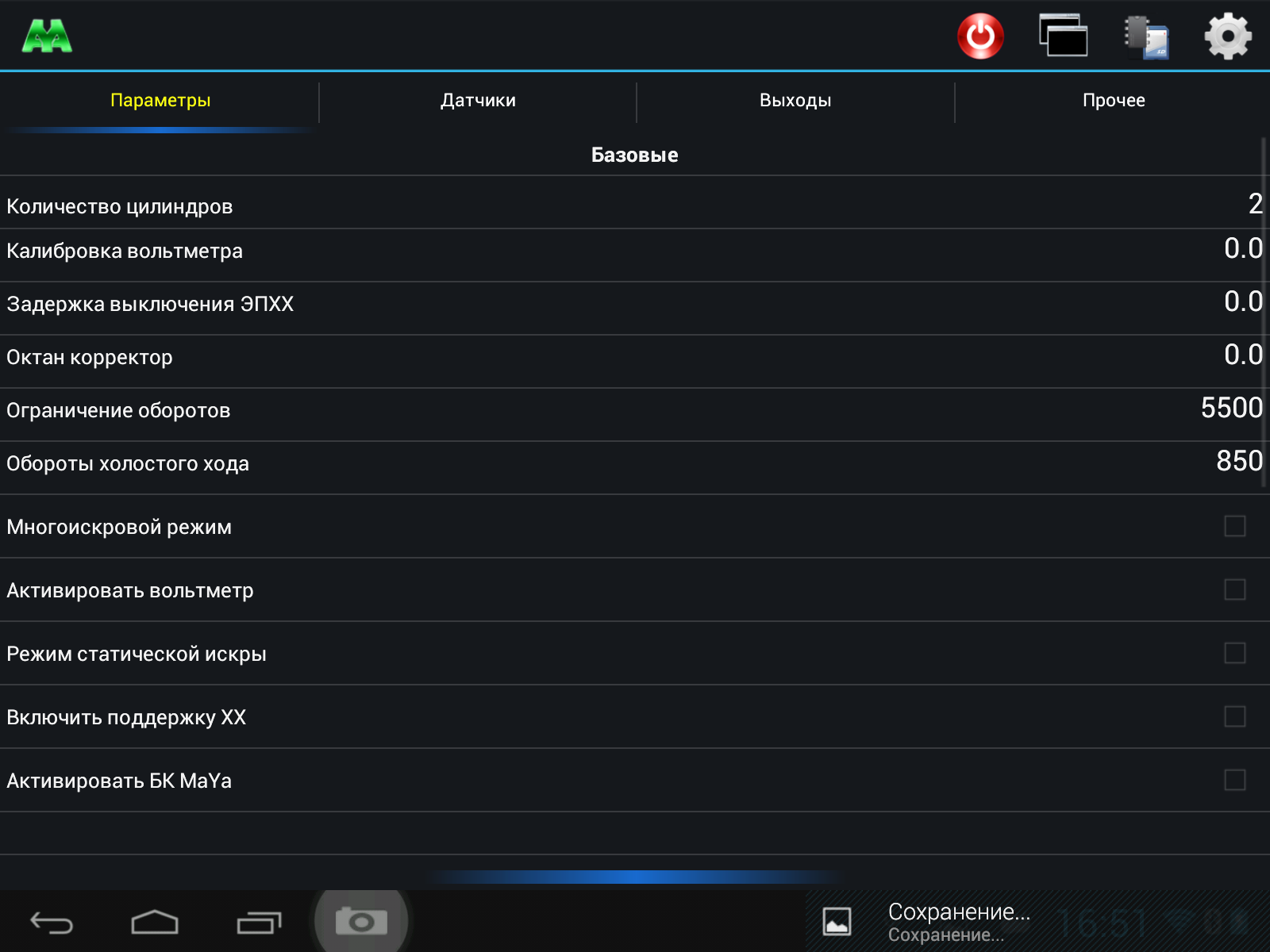Open the Выходы tab
Image resolution: width=1270 pixels, height=952 pixels.
pos(795,101)
